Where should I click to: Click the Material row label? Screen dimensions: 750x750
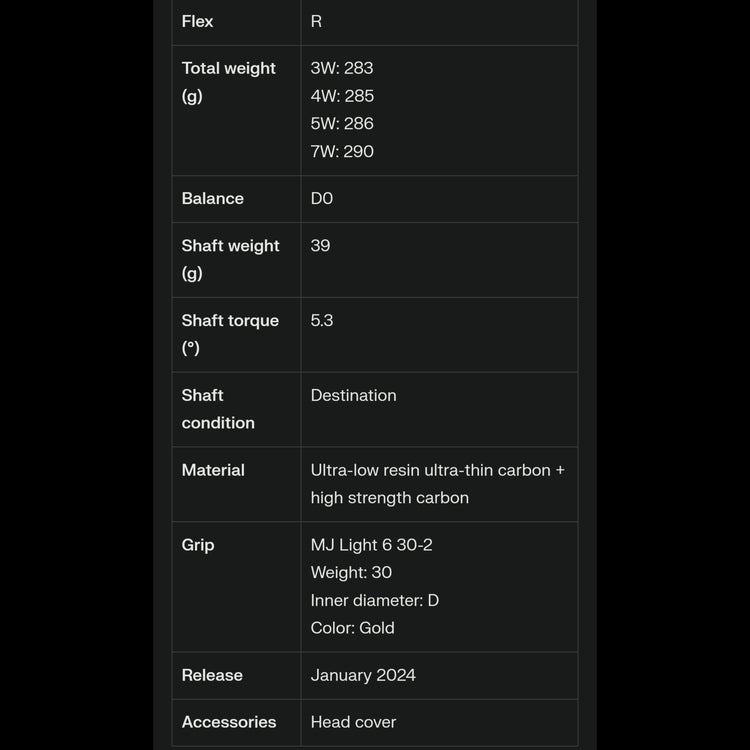213,470
